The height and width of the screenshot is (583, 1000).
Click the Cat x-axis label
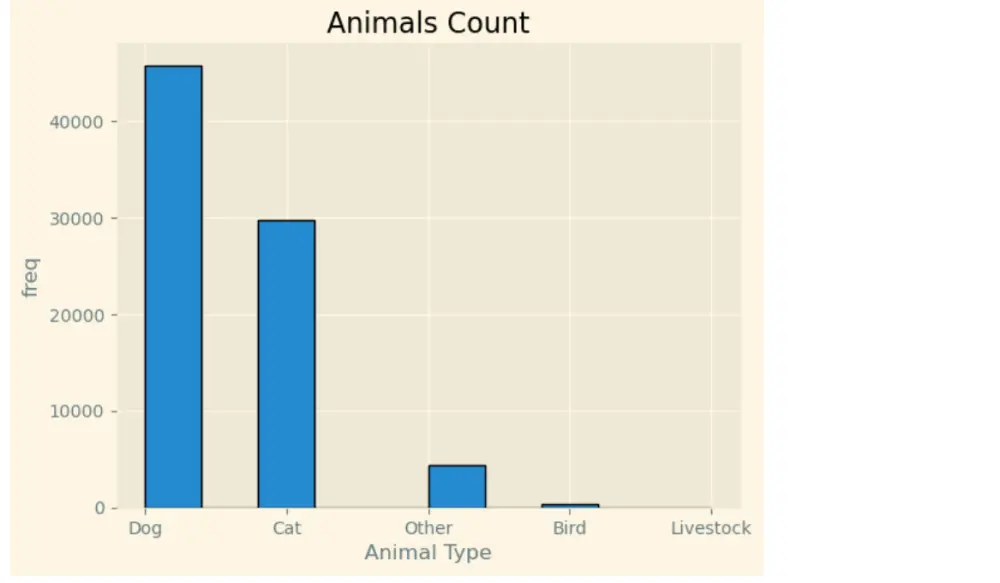287,528
